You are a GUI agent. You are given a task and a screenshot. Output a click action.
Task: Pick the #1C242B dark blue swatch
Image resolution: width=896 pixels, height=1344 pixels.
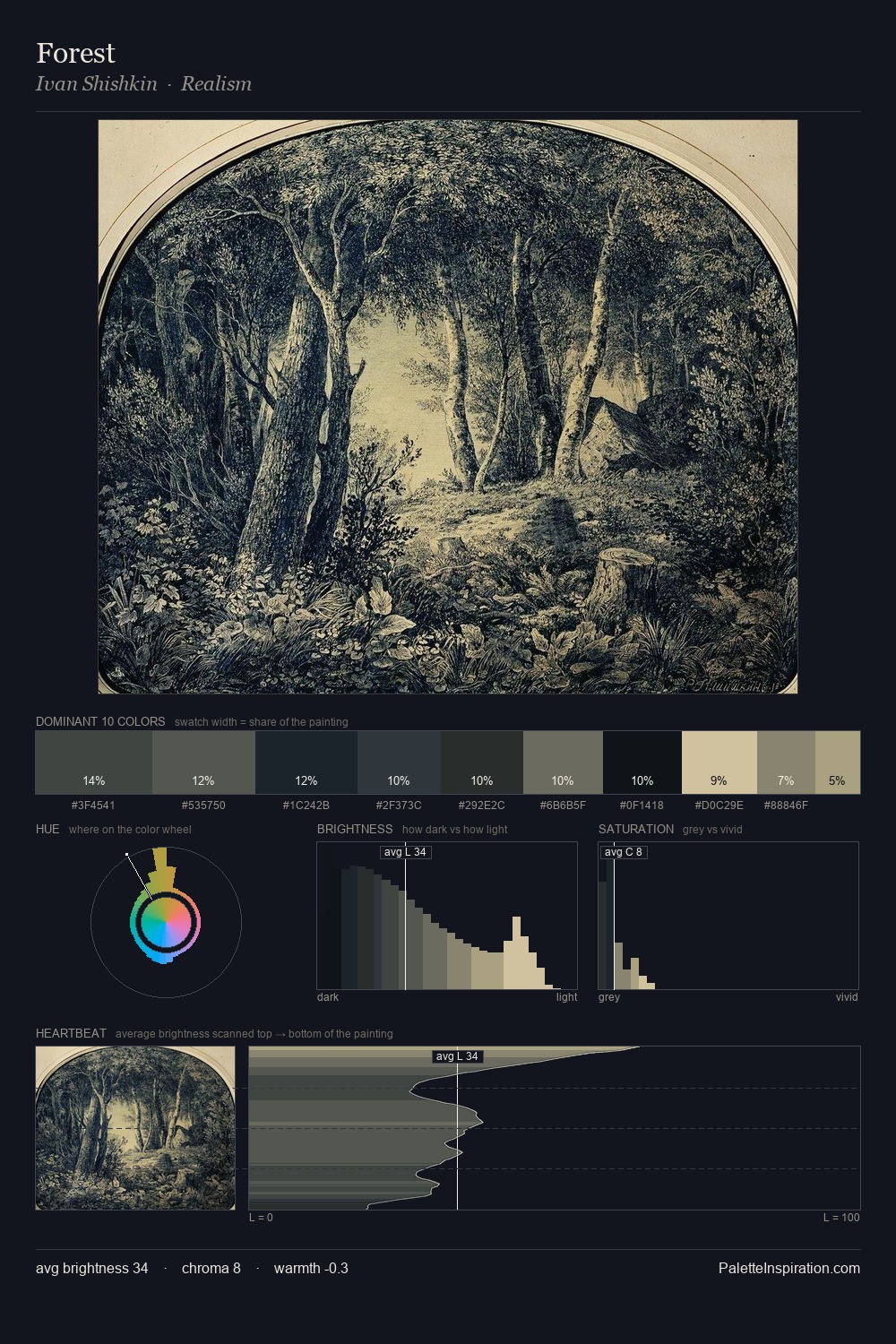(x=306, y=762)
